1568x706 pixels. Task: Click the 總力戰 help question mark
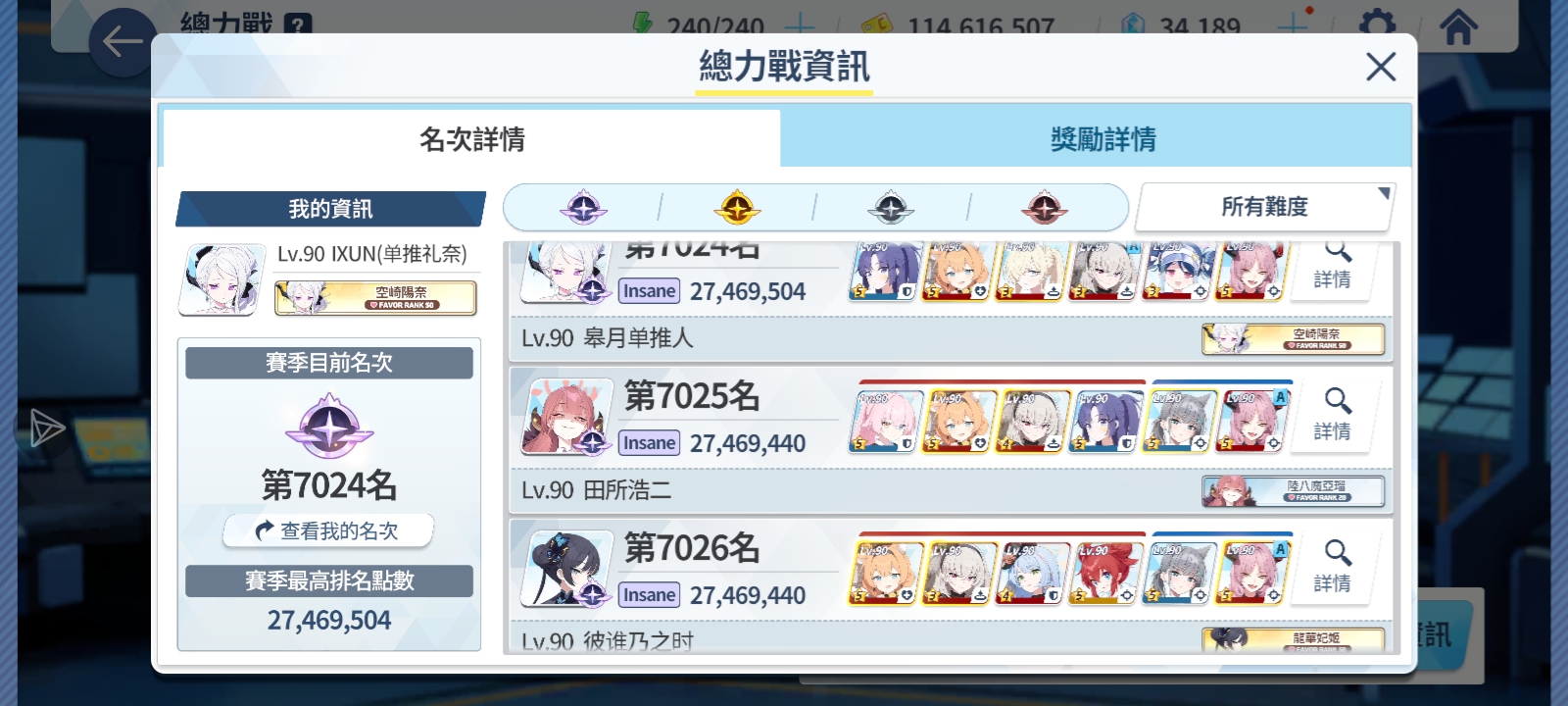[x=298, y=25]
